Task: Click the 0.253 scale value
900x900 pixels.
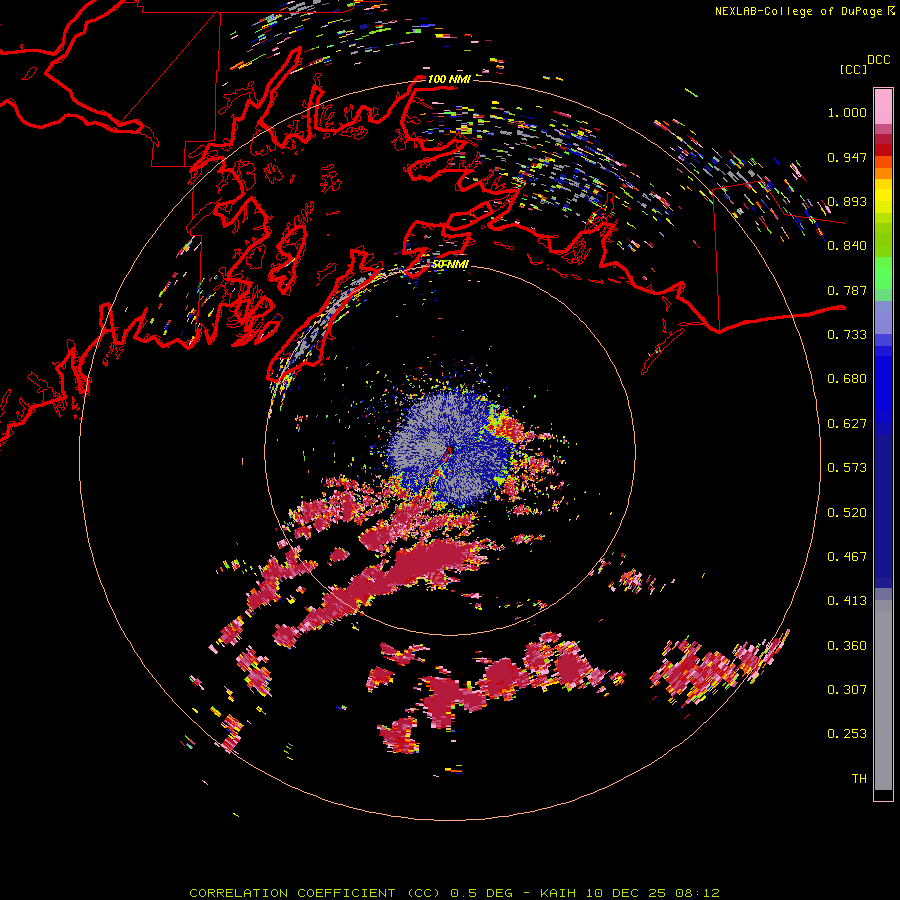Action: pos(847,734)
